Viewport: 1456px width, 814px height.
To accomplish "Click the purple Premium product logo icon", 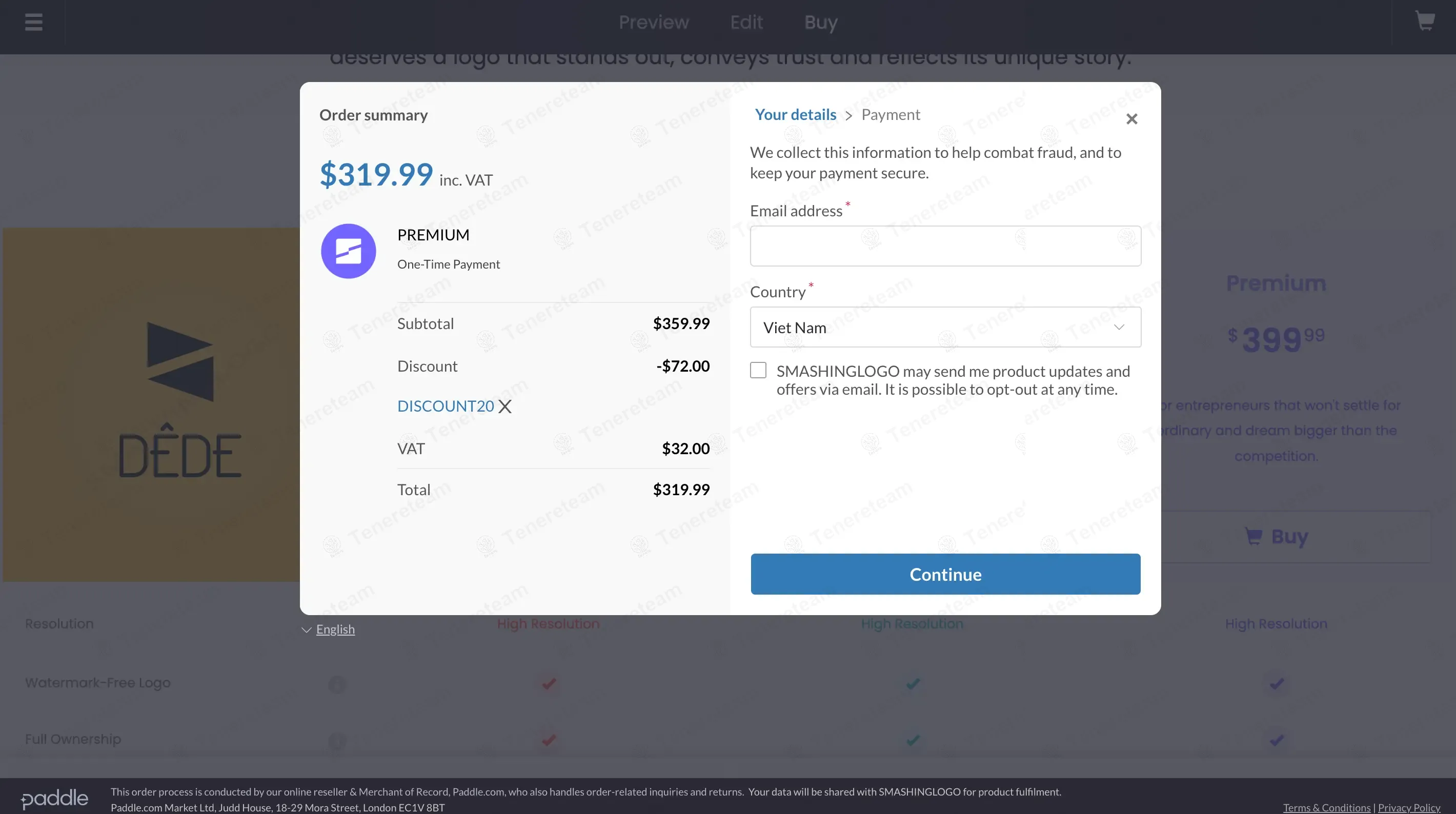I will pos(348,251).
